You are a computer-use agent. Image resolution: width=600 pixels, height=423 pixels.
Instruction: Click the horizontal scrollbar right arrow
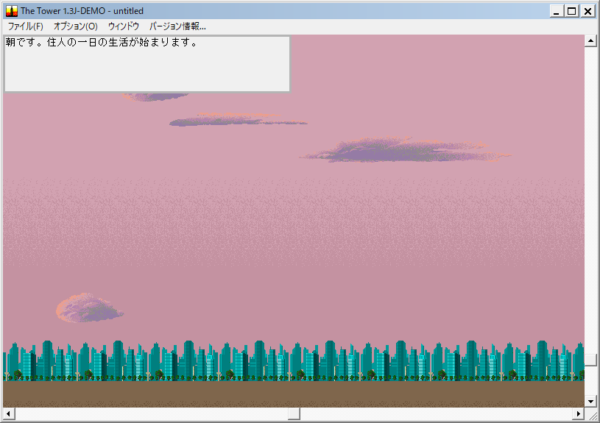[578, 413]
